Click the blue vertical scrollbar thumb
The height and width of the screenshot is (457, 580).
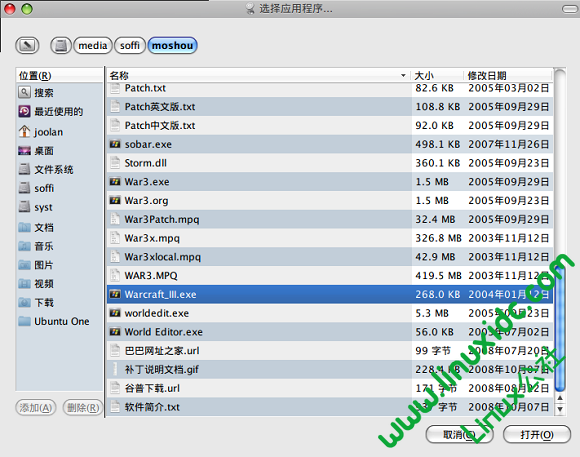(x=560, y=329)
